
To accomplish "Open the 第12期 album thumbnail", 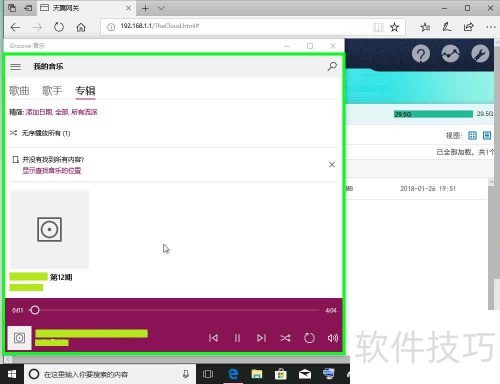I will click(x=49, y=229).
